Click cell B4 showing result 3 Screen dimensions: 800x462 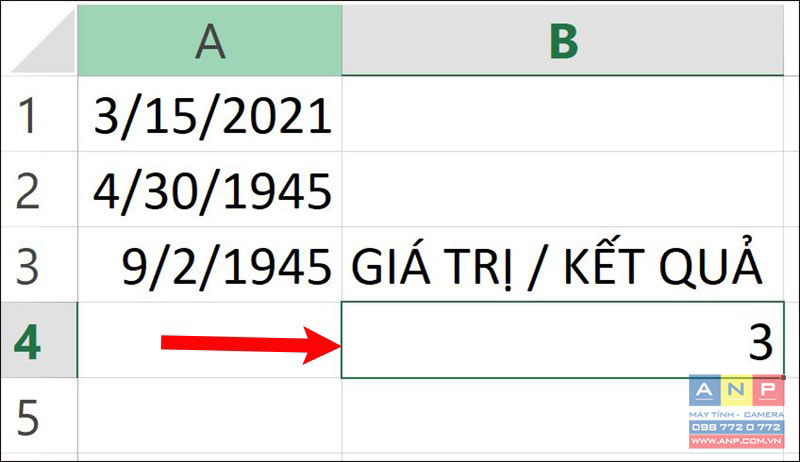click(563, 340)
